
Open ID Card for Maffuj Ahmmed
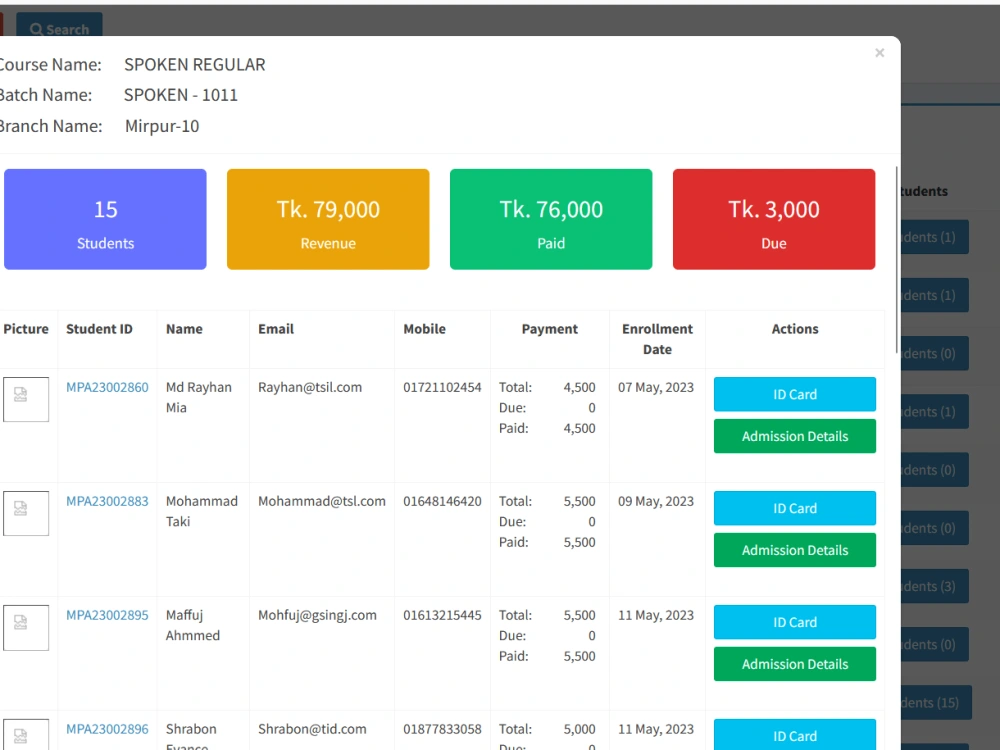pos(795,622)
